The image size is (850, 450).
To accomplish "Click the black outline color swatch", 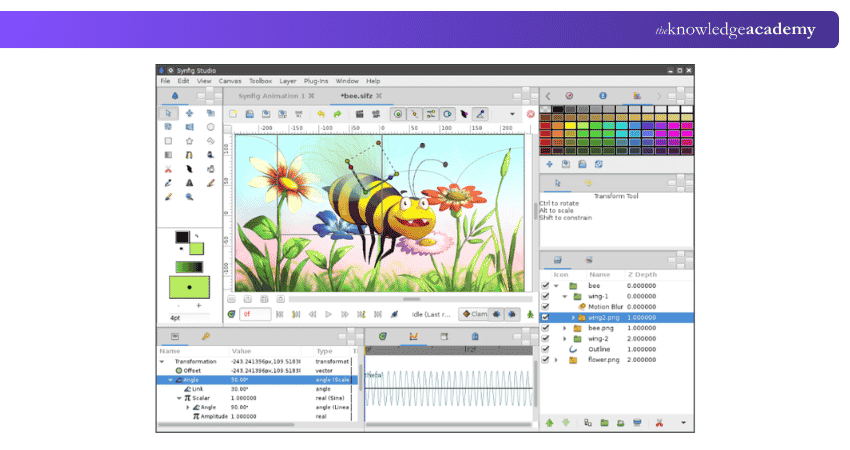I will 182,237.
